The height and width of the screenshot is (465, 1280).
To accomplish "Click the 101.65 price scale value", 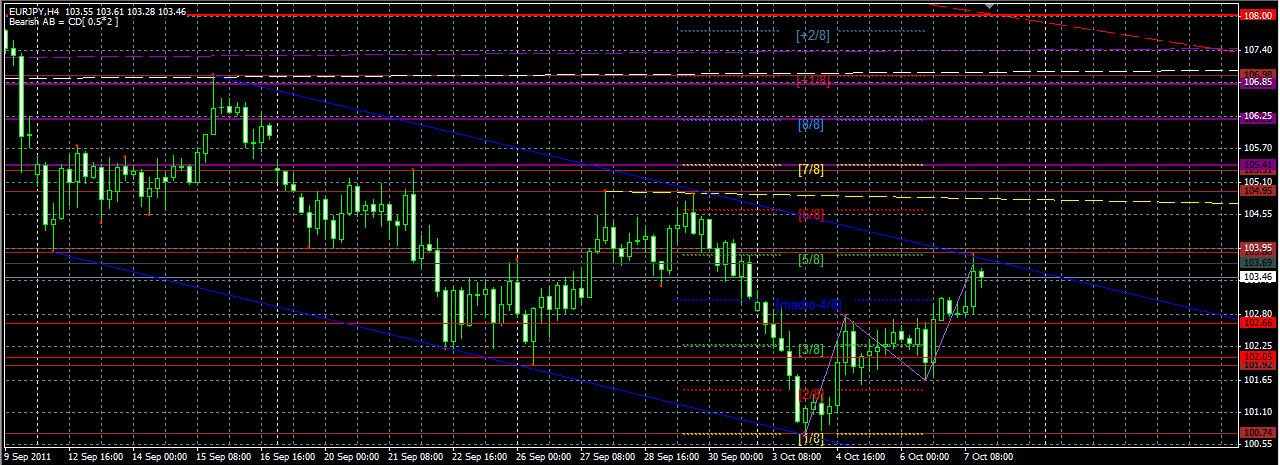I will coord(1258,379).
